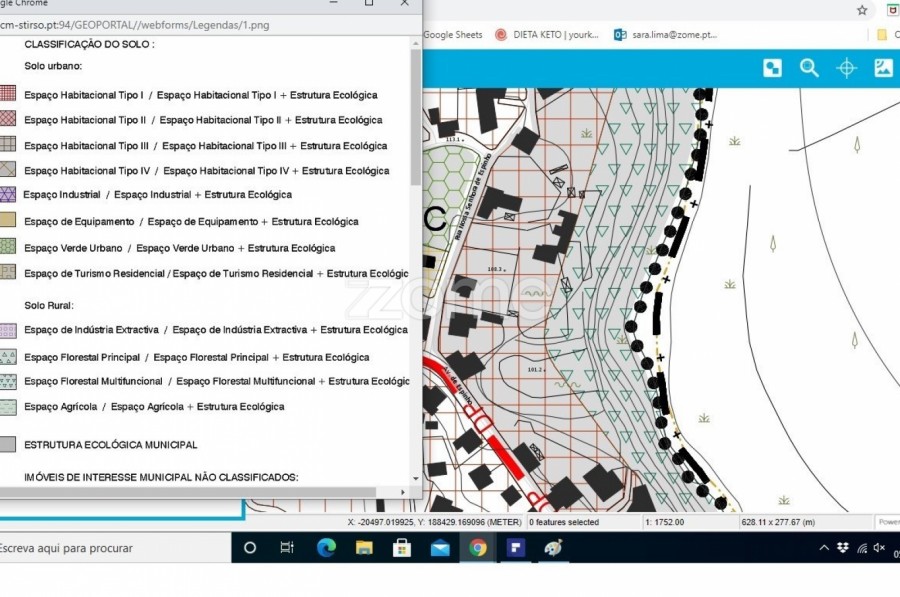Open the Mail app from taskbar
Image resolution: width=900 pixels, height=597 pixels.
[440, 548]
